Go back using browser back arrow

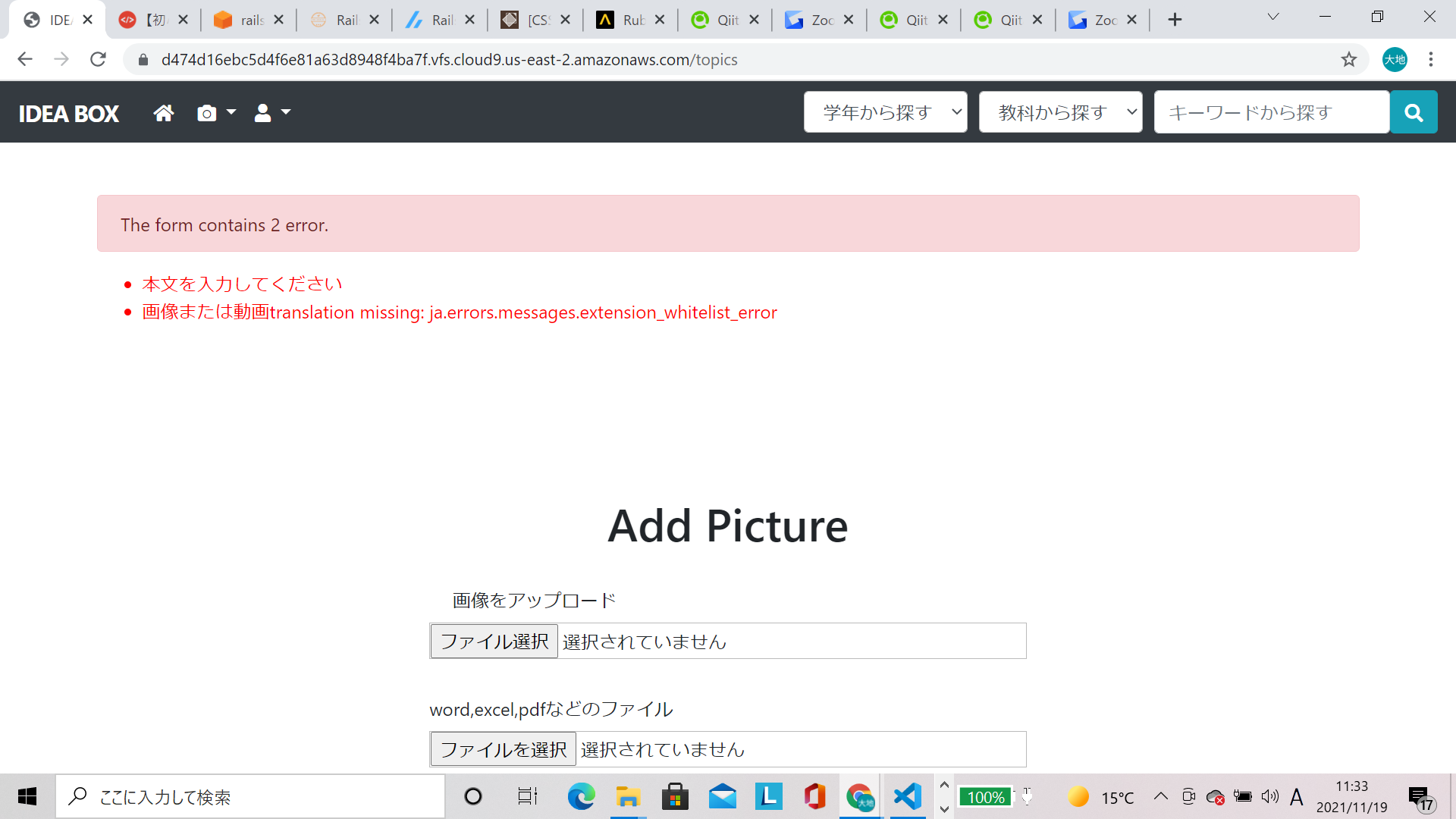25,59
